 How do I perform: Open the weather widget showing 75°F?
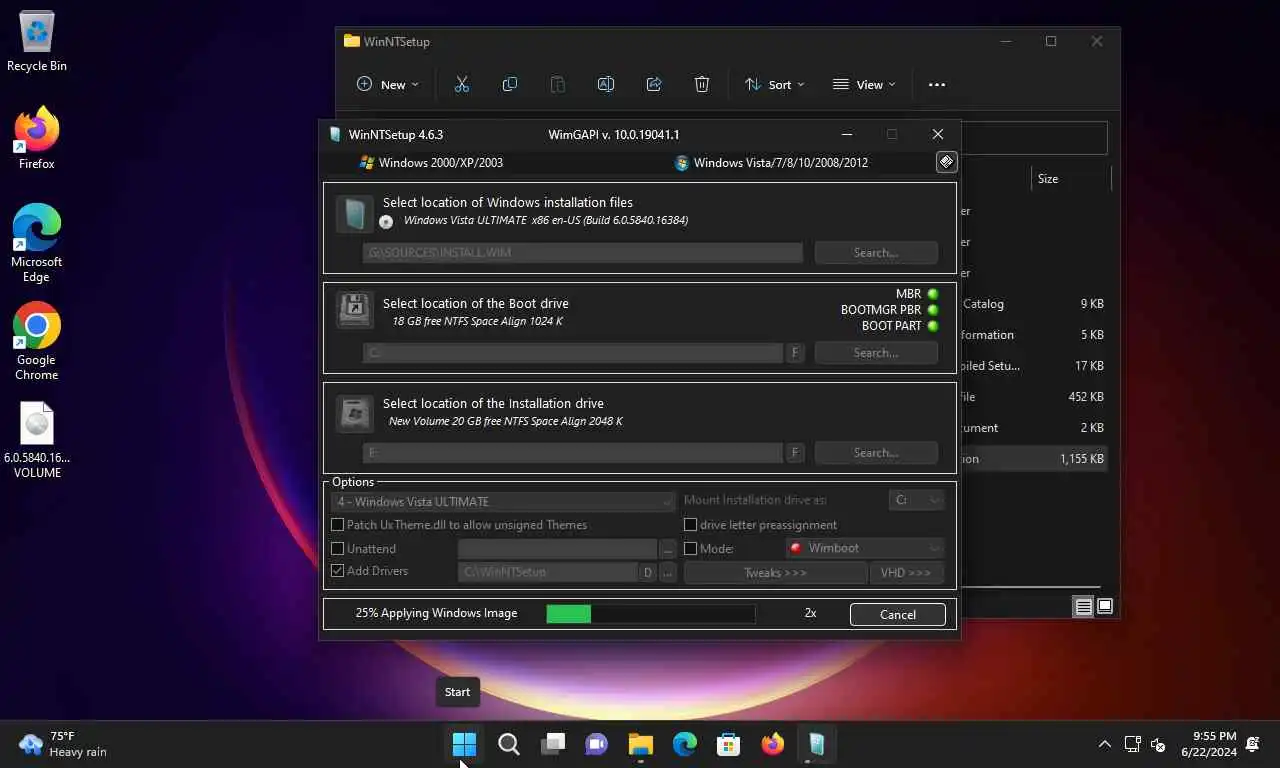pos(63,744)
